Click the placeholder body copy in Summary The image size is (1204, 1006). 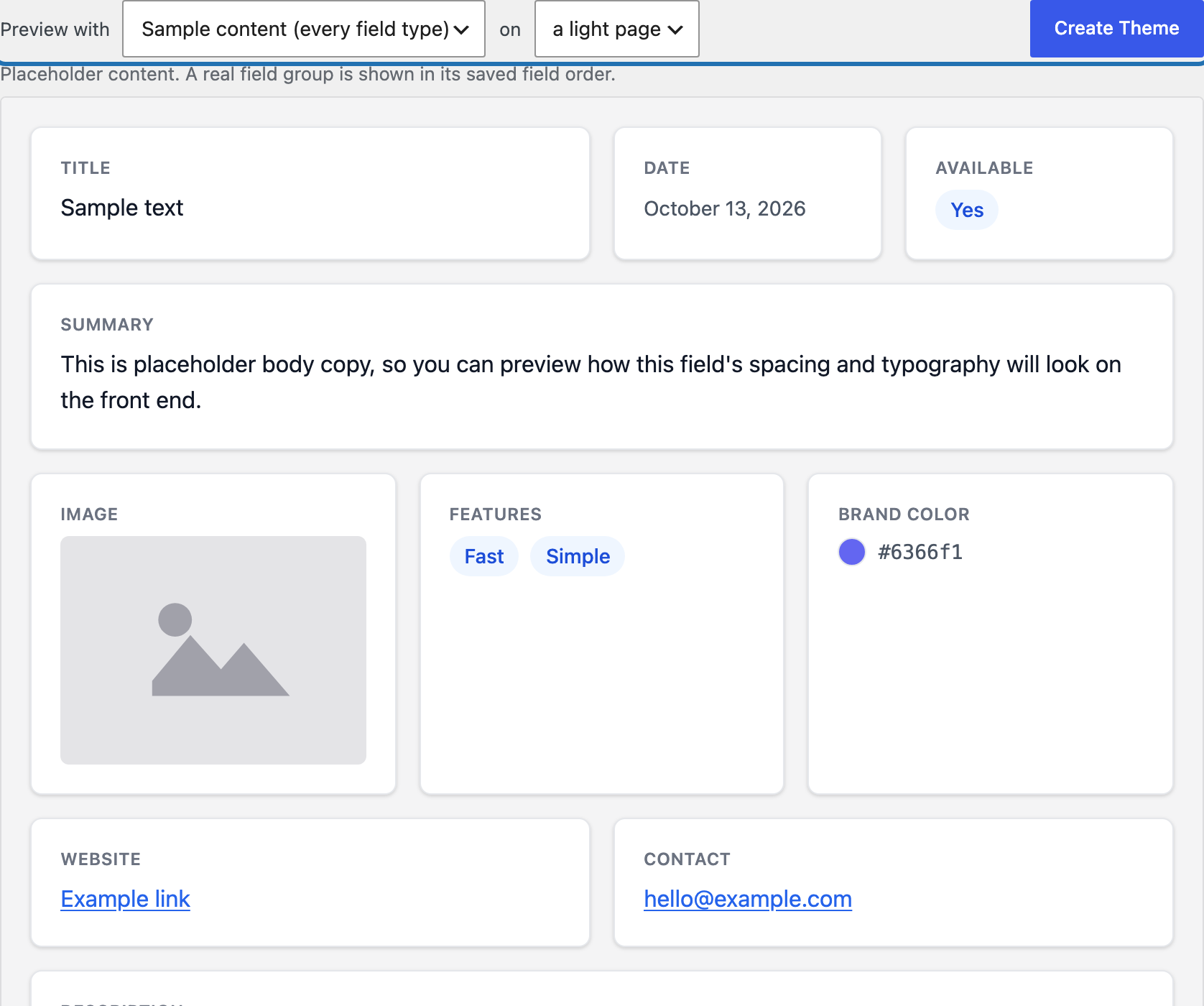coord(591,382)
